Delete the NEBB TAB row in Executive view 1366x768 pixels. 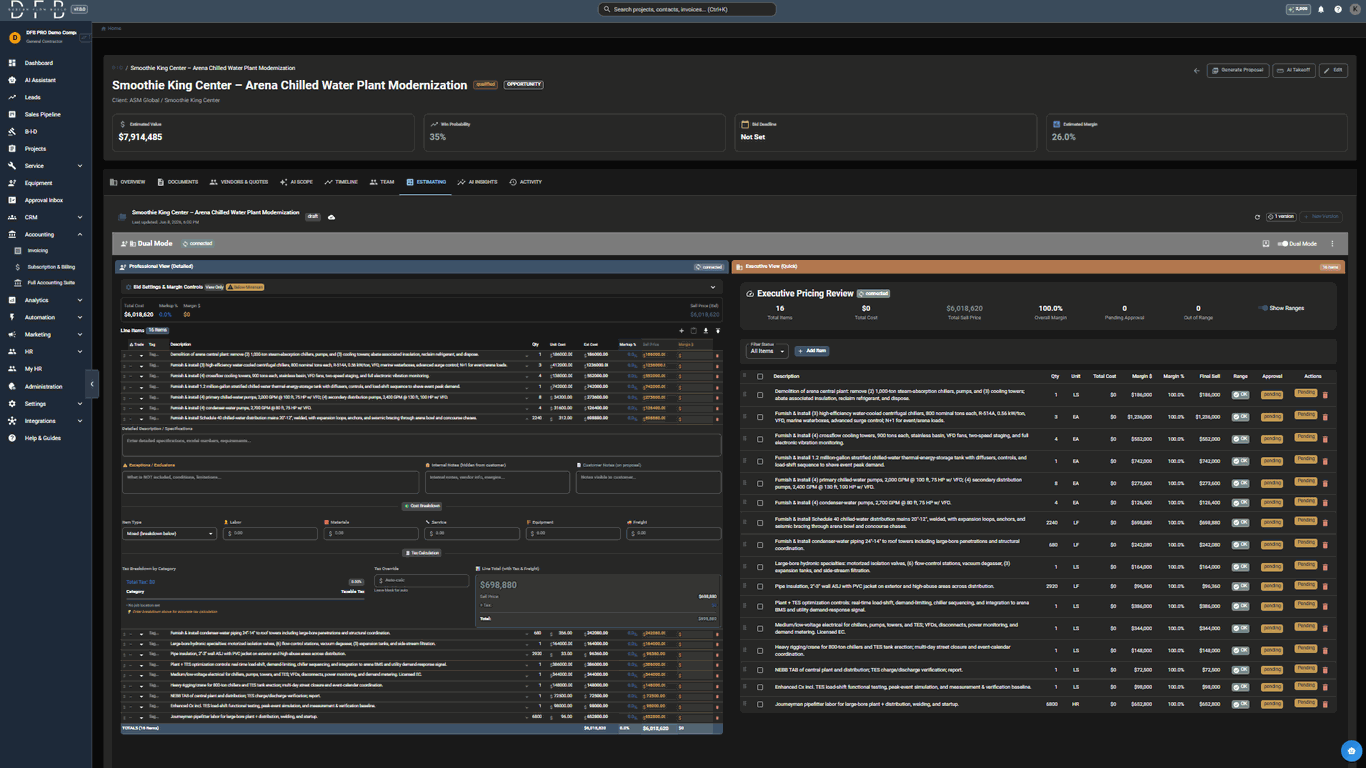(x=1325, y=670)
